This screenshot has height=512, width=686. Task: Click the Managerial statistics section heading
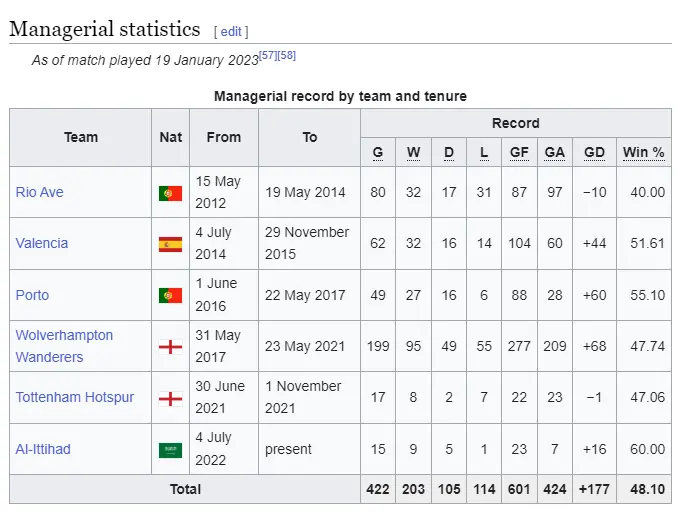(x=104, y=29)
